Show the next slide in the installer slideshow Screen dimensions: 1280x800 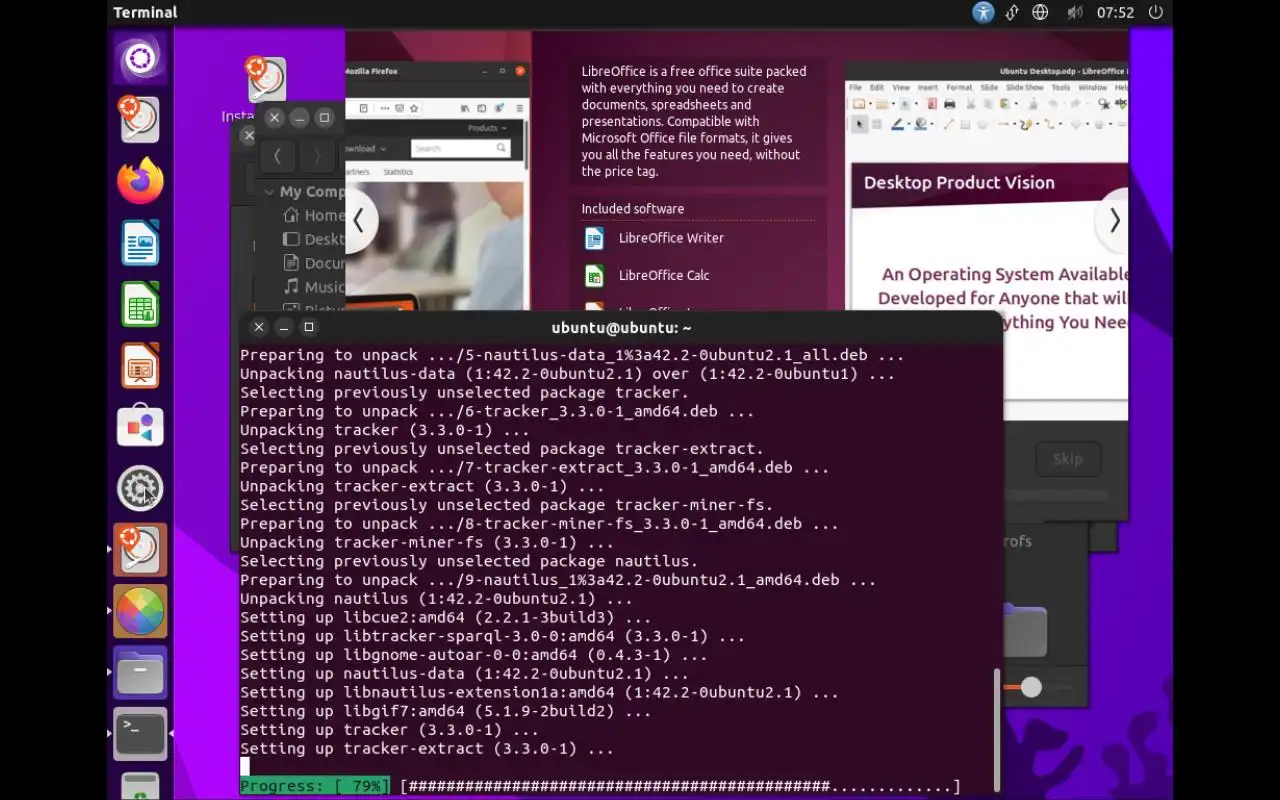click(1113, 221)
